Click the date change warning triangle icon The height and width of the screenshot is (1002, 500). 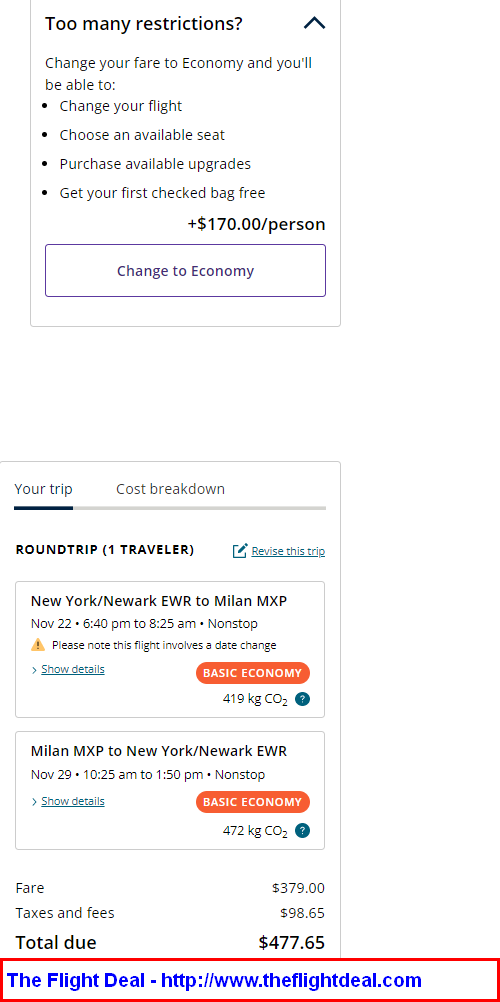pyautogui.click(x=38, y=645)
